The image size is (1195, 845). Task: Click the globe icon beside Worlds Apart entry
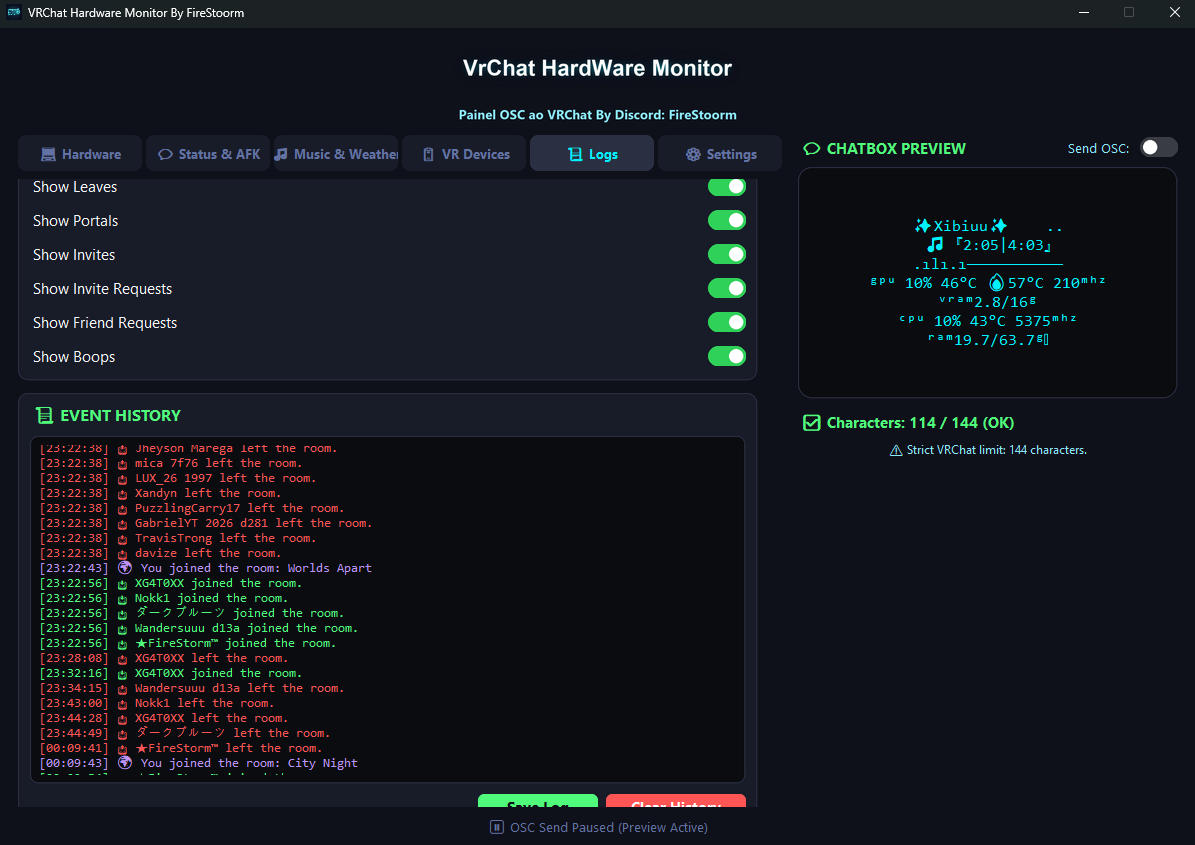tap(125, 568)
